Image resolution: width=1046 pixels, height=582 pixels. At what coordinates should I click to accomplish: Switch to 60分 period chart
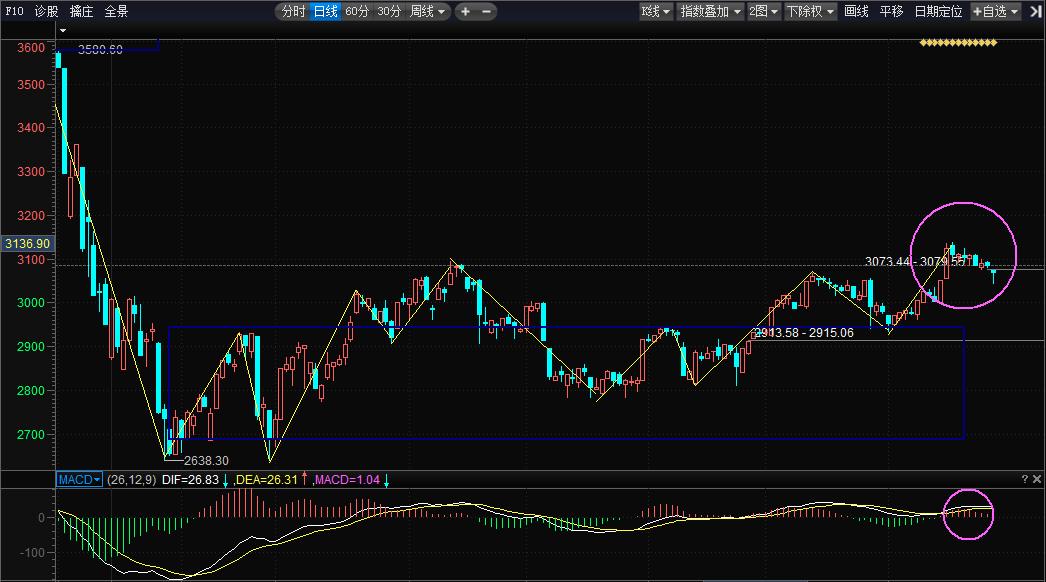tap(357, 12)
